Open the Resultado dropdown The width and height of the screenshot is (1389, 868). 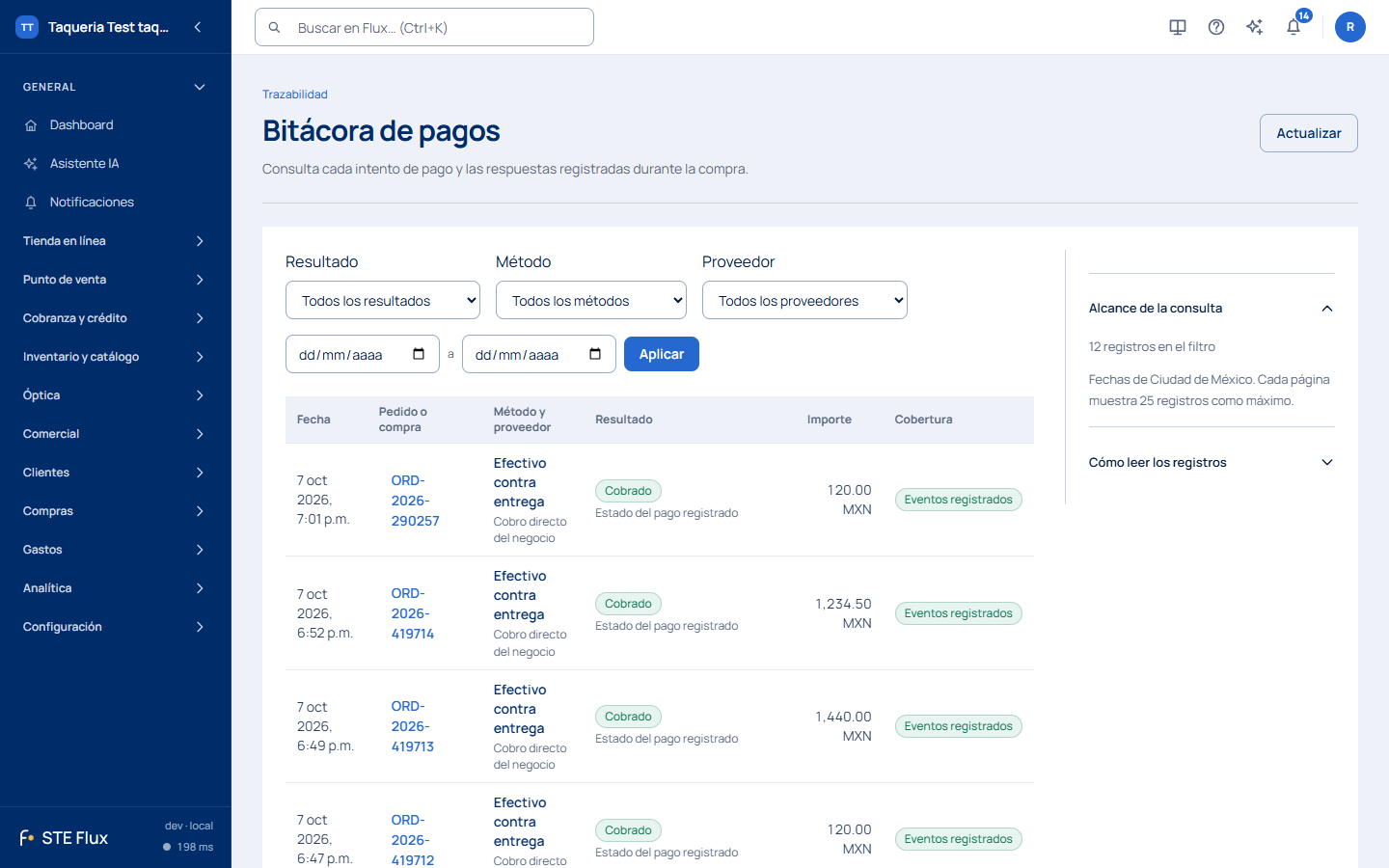click(383, 300)
